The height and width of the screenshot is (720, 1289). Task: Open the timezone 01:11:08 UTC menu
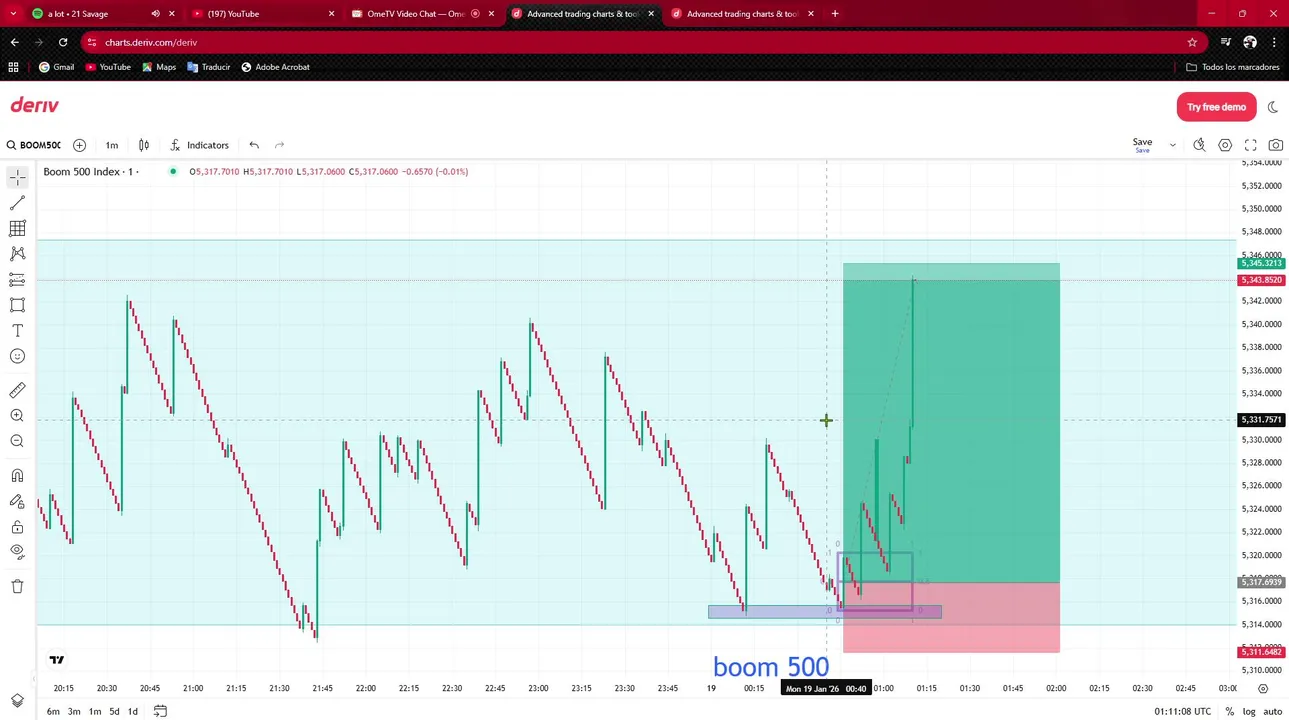tap(1182, 711)
